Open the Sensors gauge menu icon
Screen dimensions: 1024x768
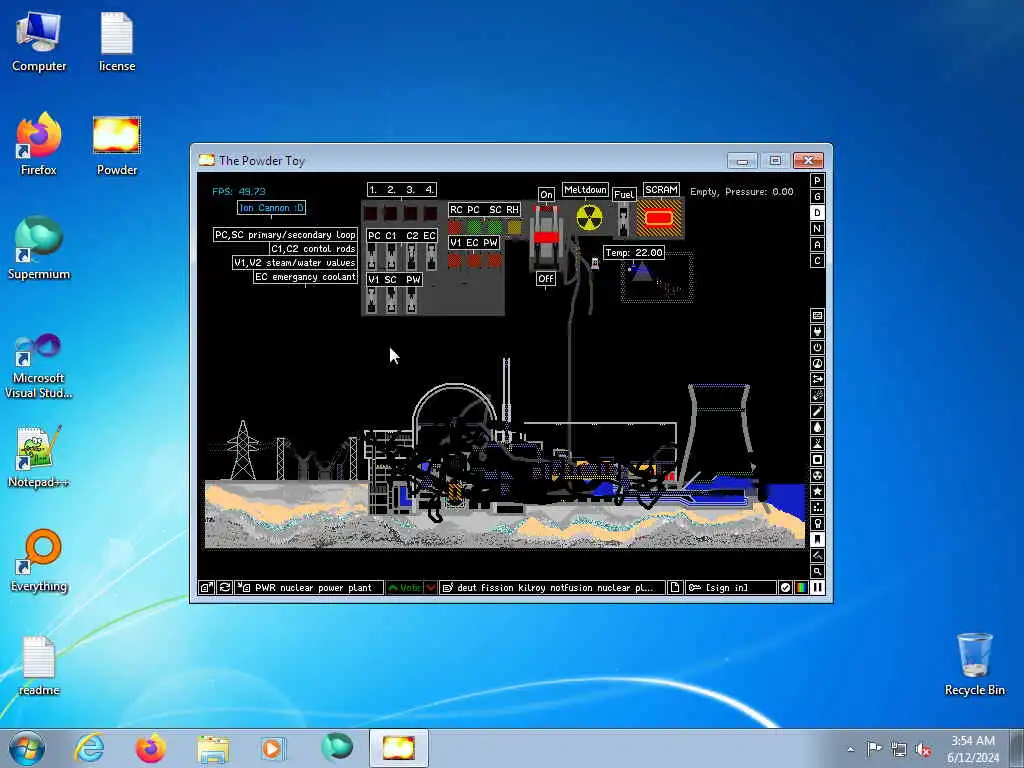point(817,364)
